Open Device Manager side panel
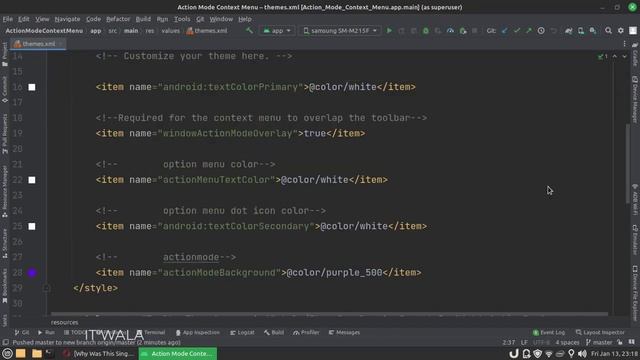 click(x=635, y=99)
